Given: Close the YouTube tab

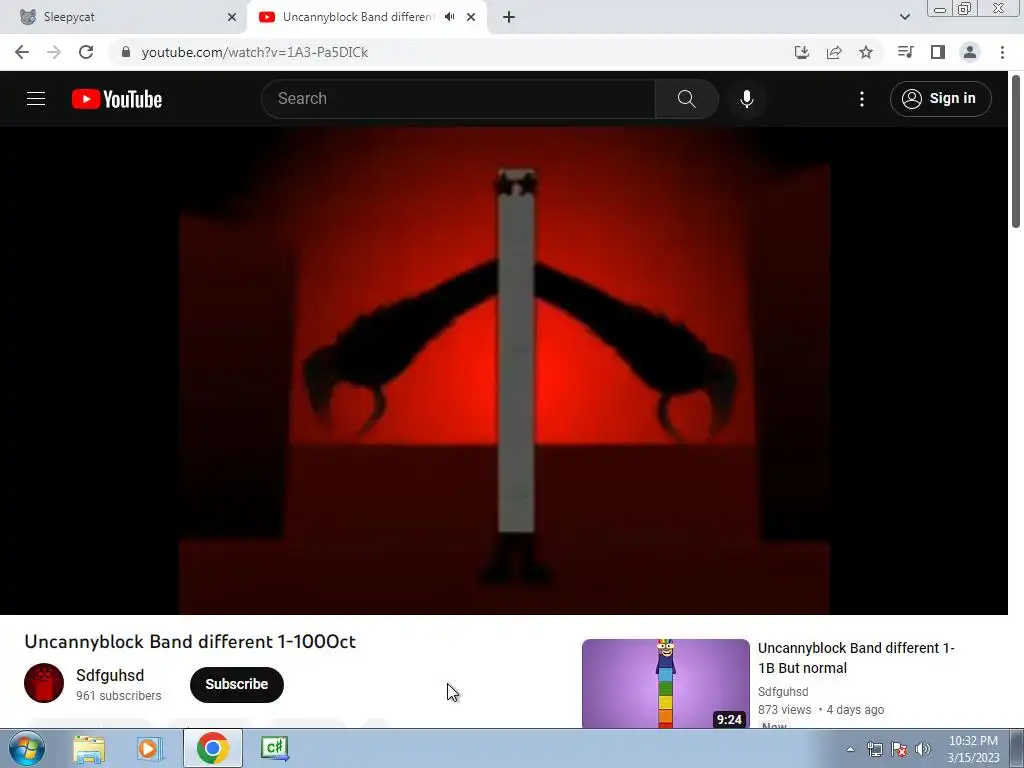Looking at the screenshot, I should pyautogui.click(x=471, y=17).
